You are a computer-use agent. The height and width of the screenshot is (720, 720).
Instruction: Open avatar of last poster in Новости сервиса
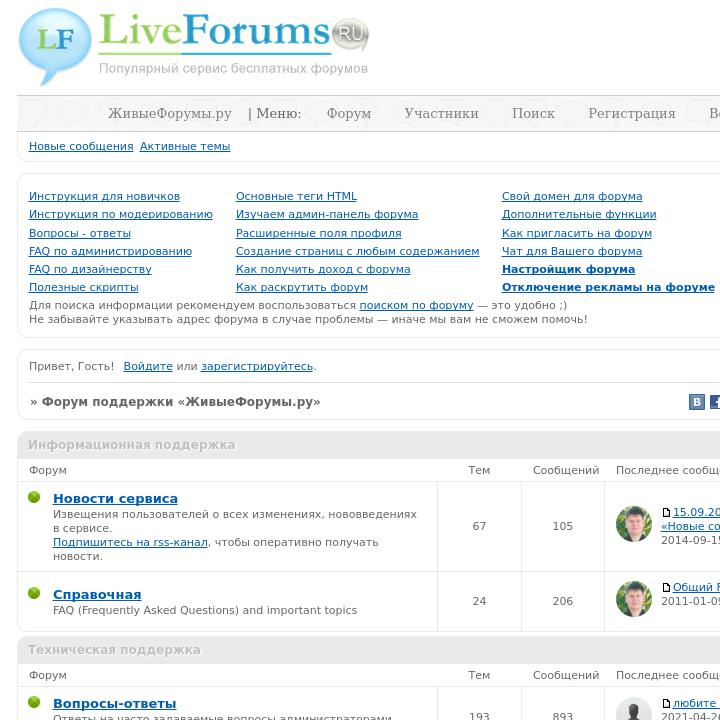pos(634,524)
